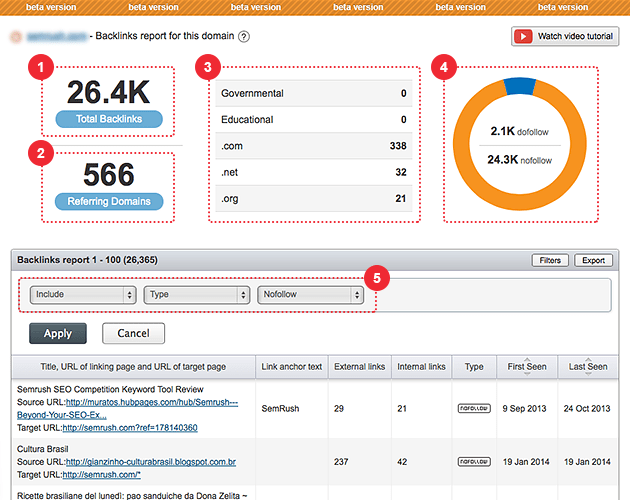Open the Filters panel
Image resolution: width=630 pixels, height=500 pixels.
click(550, 260)
